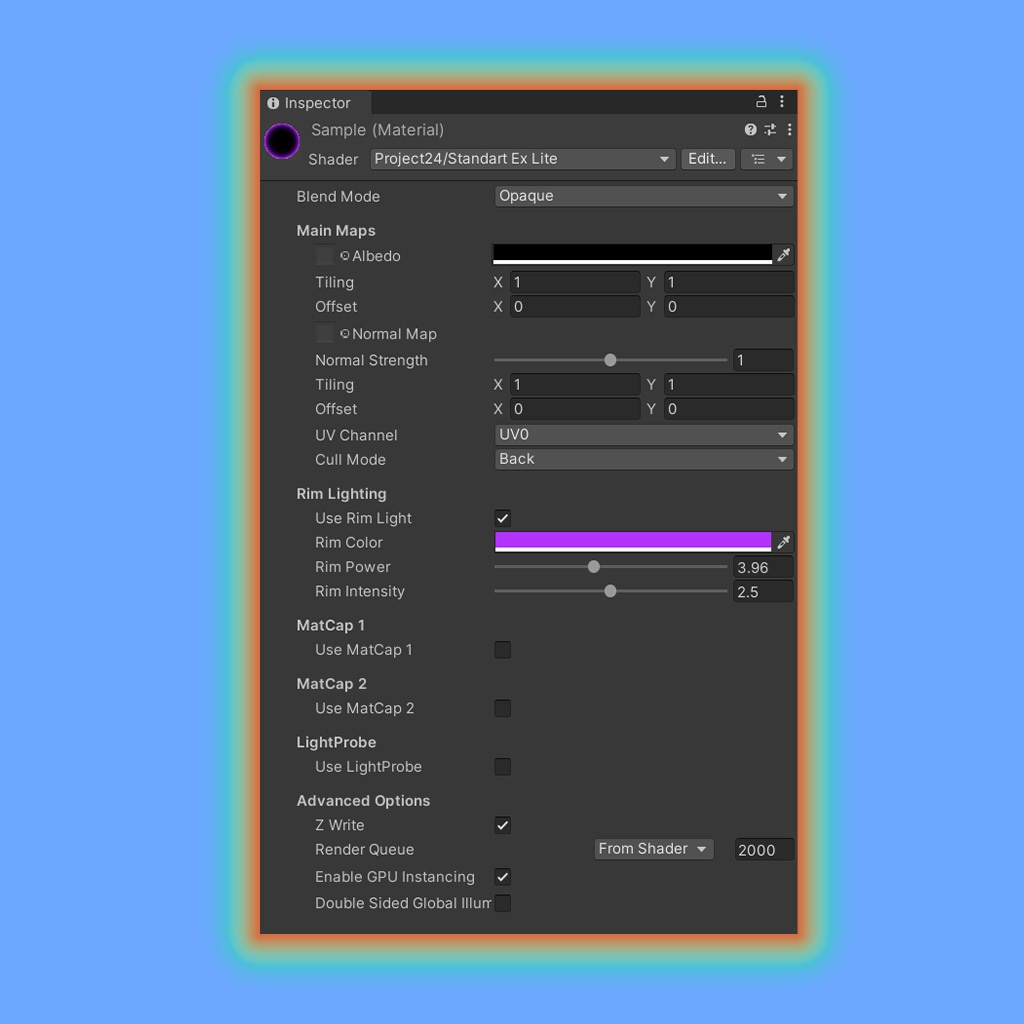The width and height of the screenshot is (1024, 1024).
Task: Open the Shader dropdown Project24/Standart Ex Lite
Action: (522, 159)
